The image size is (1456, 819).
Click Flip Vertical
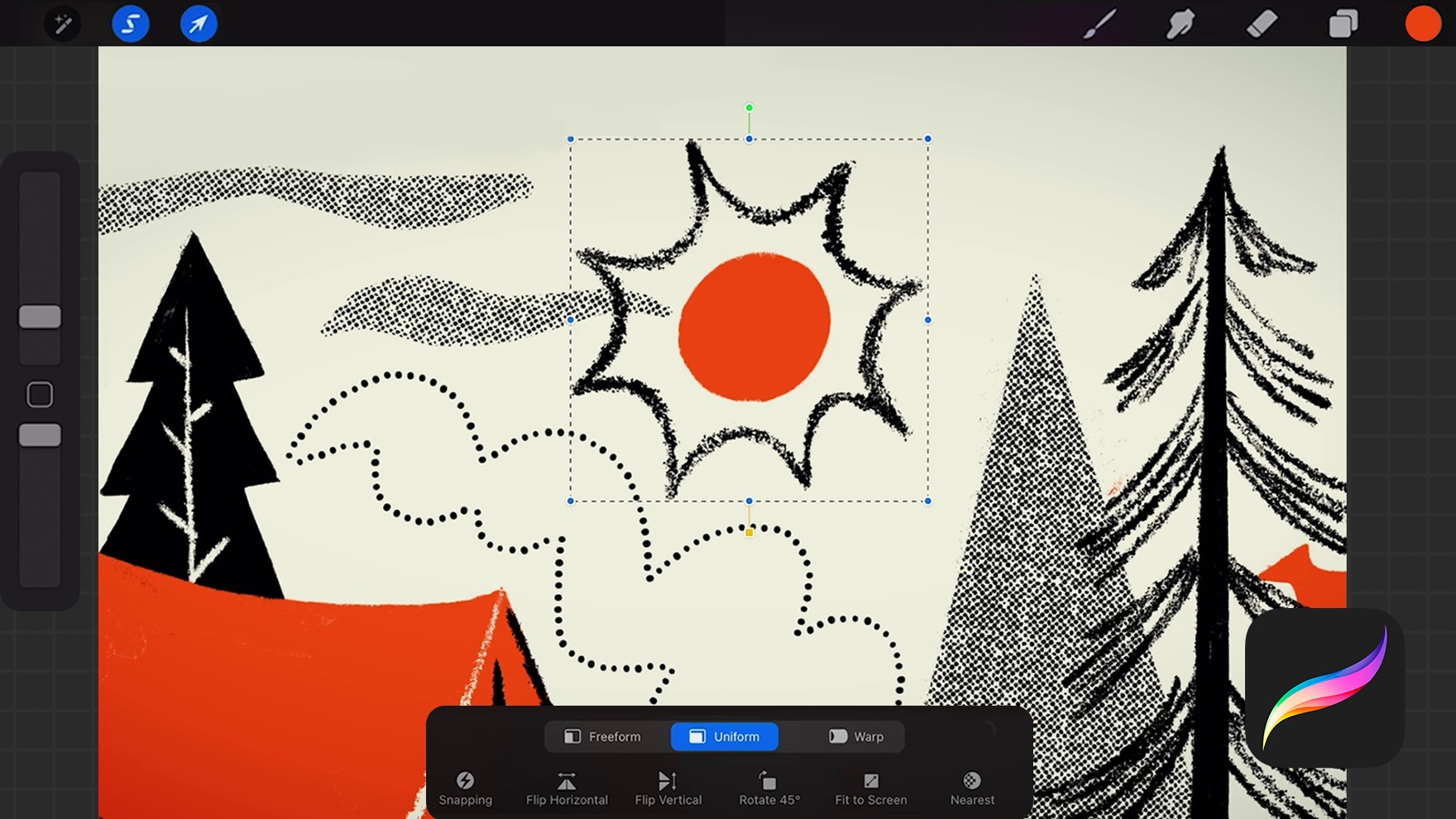[x=668, y=788]
